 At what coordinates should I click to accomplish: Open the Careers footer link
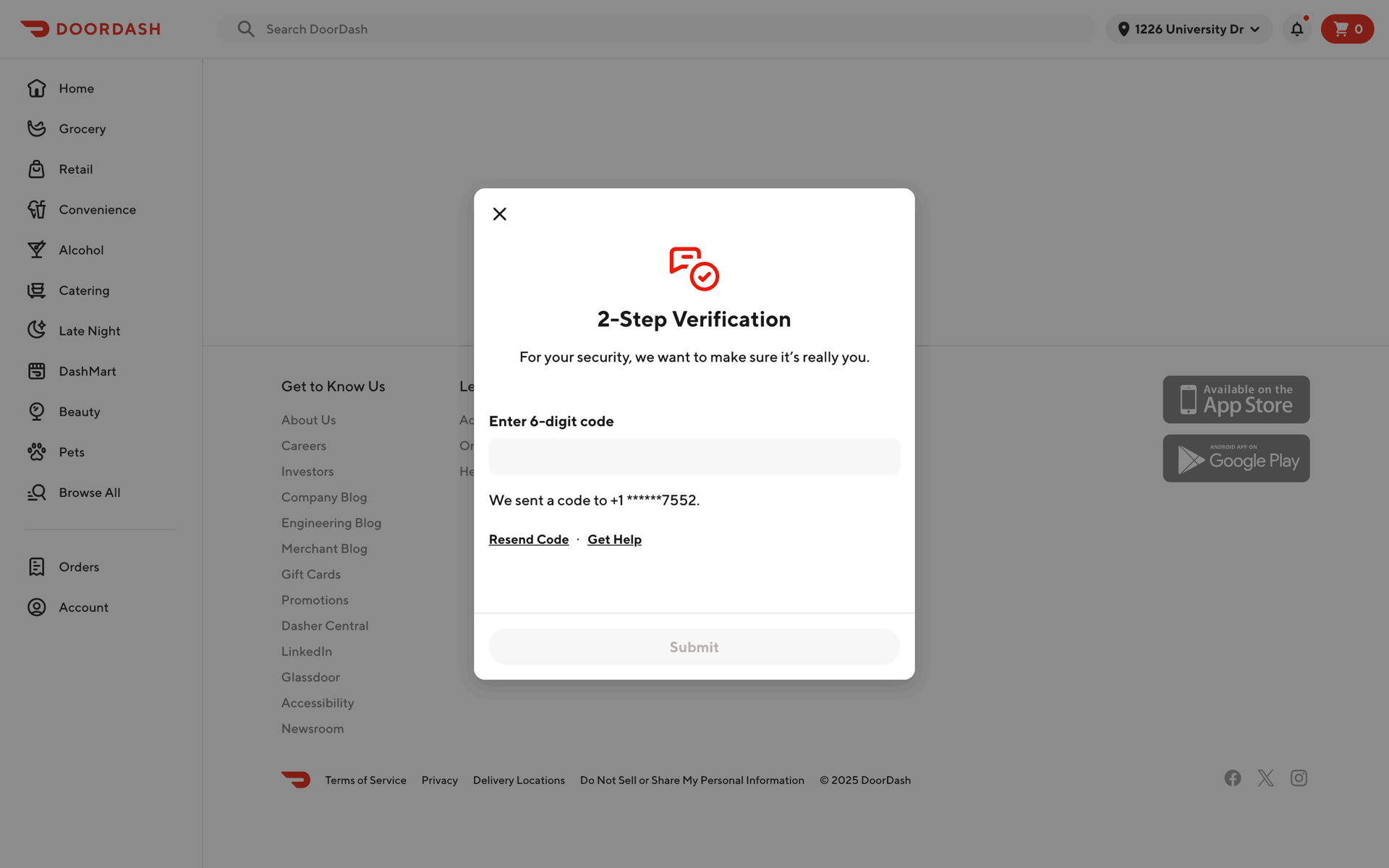point(304,446)
